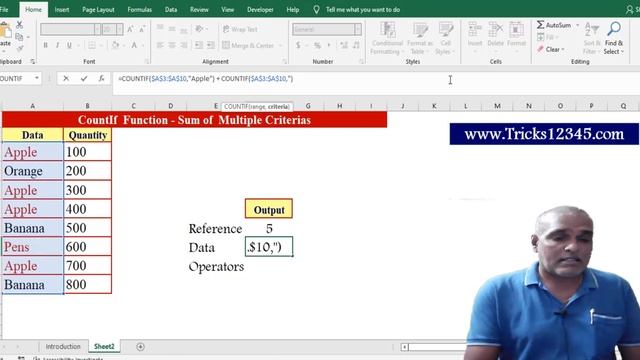Select the Operators label cell

tap(216, 267)
